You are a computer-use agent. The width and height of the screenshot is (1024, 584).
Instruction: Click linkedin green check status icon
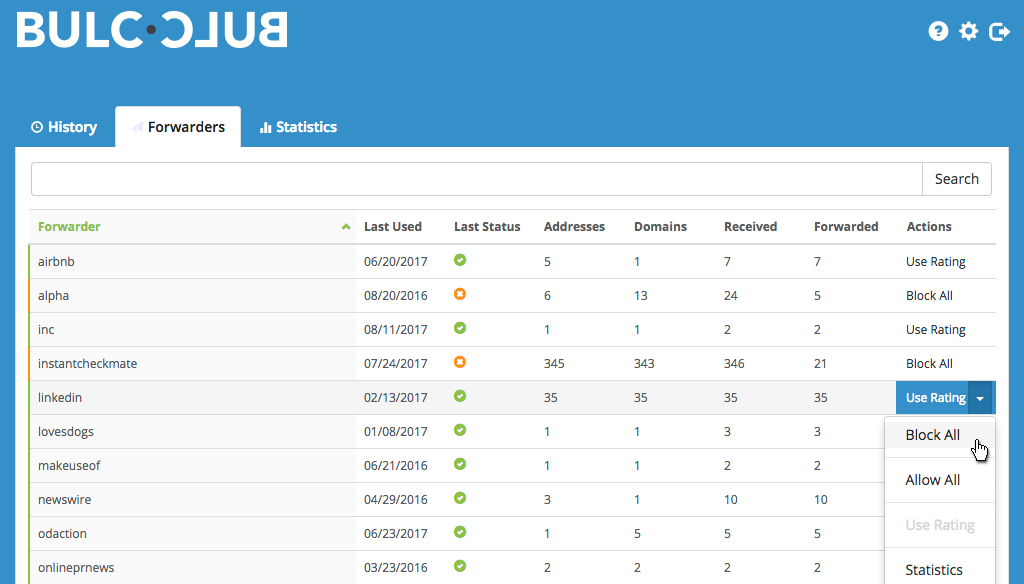pyautogui.click(x=460, y=396)
